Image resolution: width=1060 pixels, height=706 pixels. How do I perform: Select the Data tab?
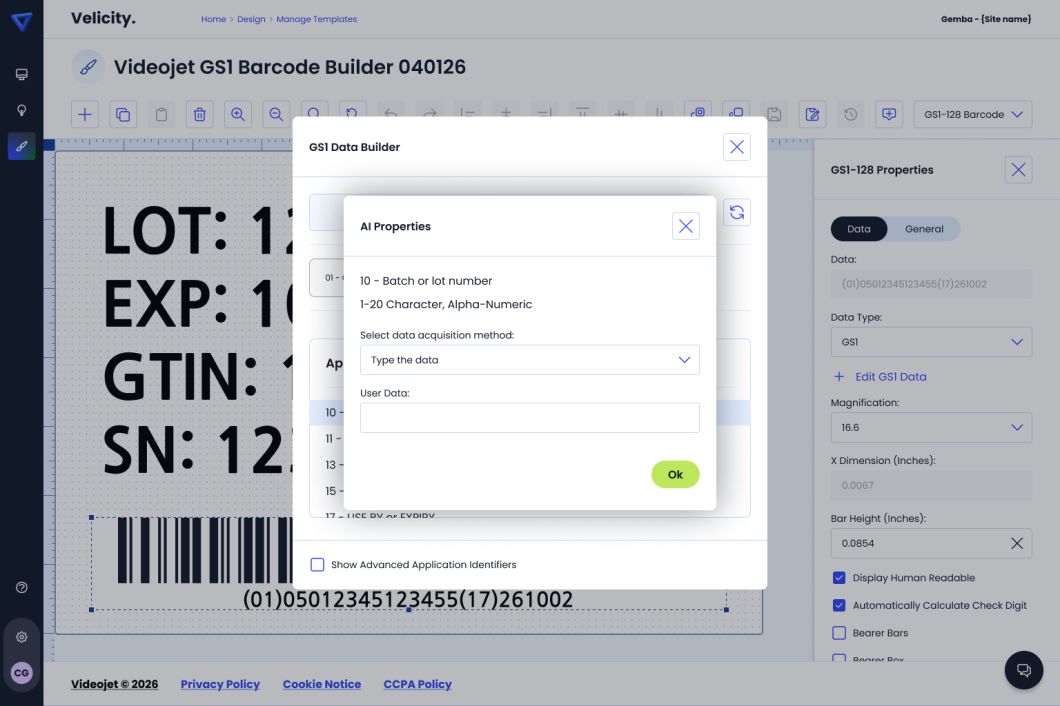(859, 229)
